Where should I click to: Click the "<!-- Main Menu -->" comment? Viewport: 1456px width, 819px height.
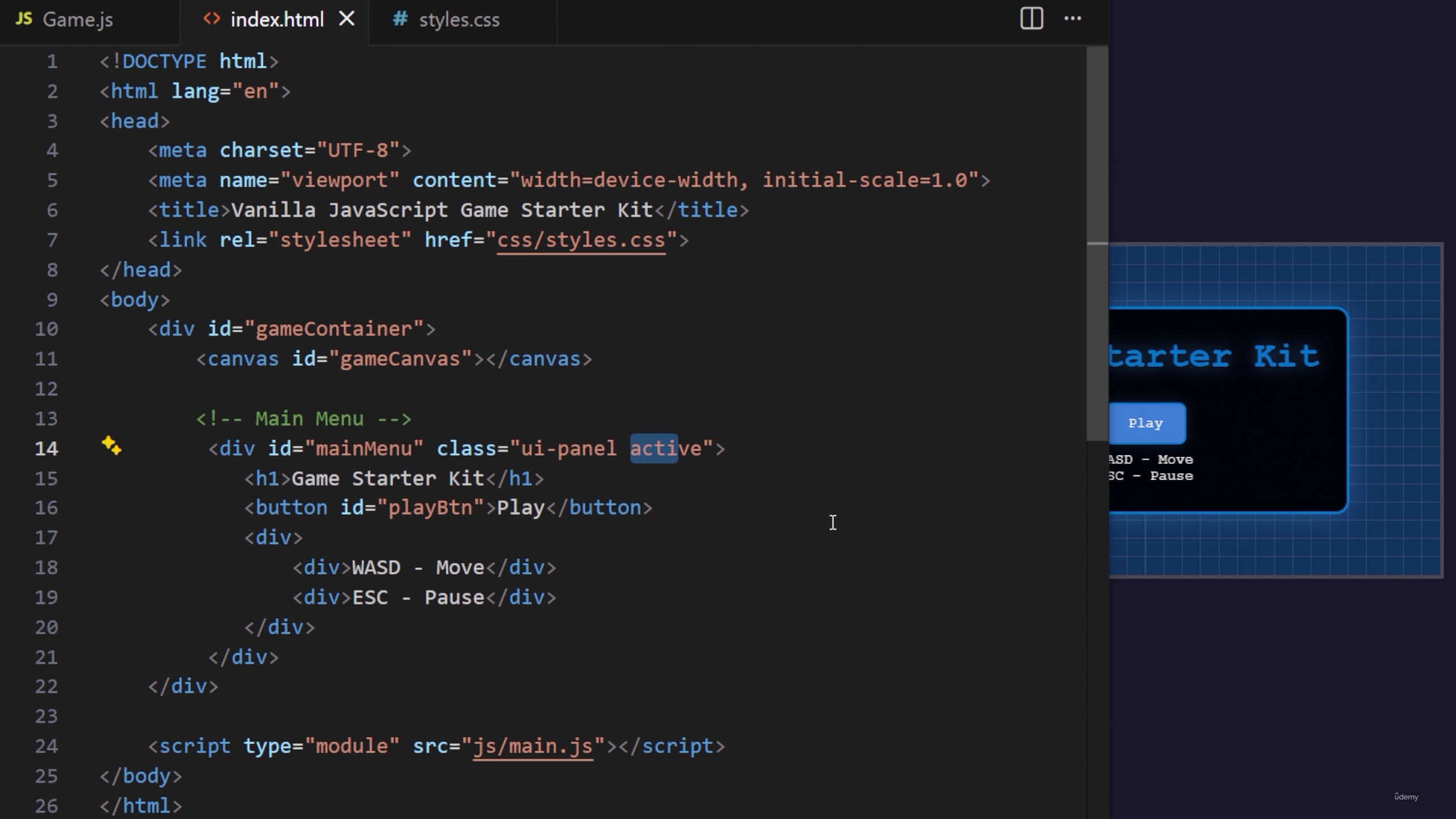click(x=304, y=419)
